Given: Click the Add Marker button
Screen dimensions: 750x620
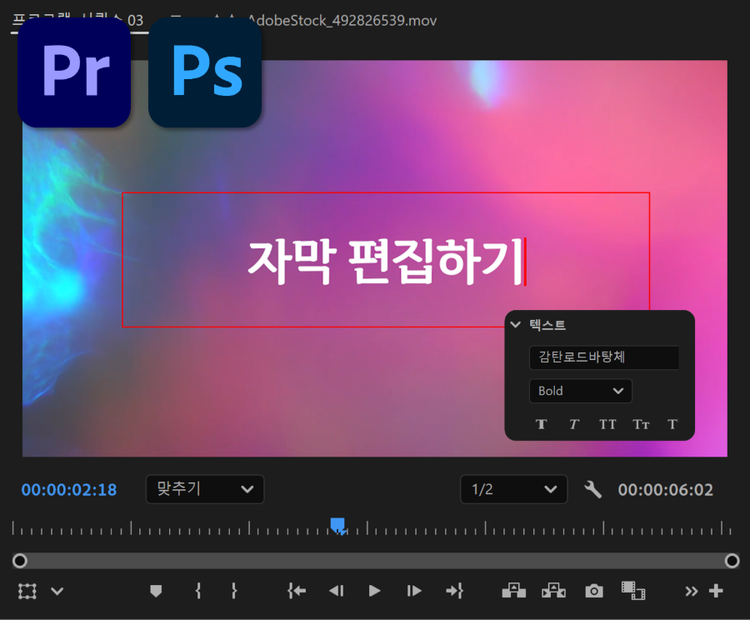Looking at the screenshot, I should tap(156, 591).
